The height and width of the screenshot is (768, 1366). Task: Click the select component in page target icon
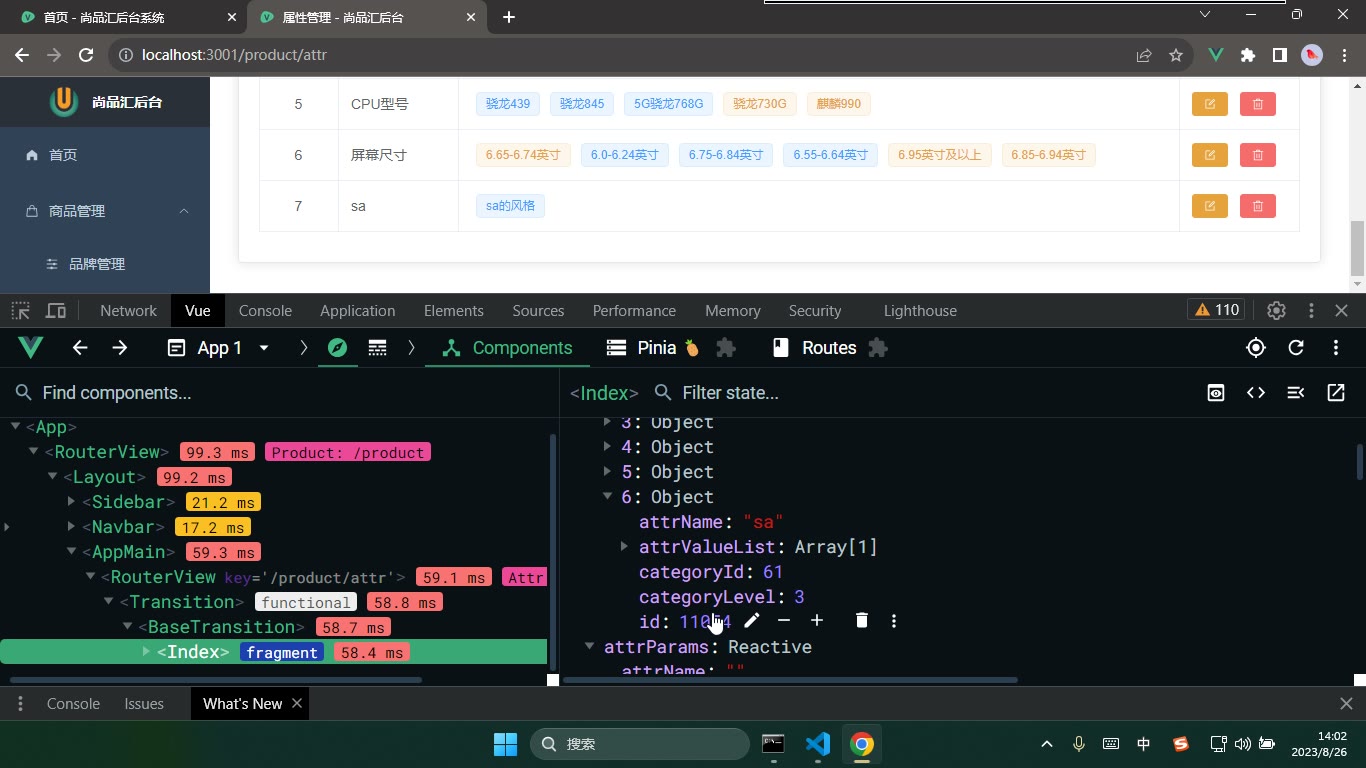click(1256, 348)
